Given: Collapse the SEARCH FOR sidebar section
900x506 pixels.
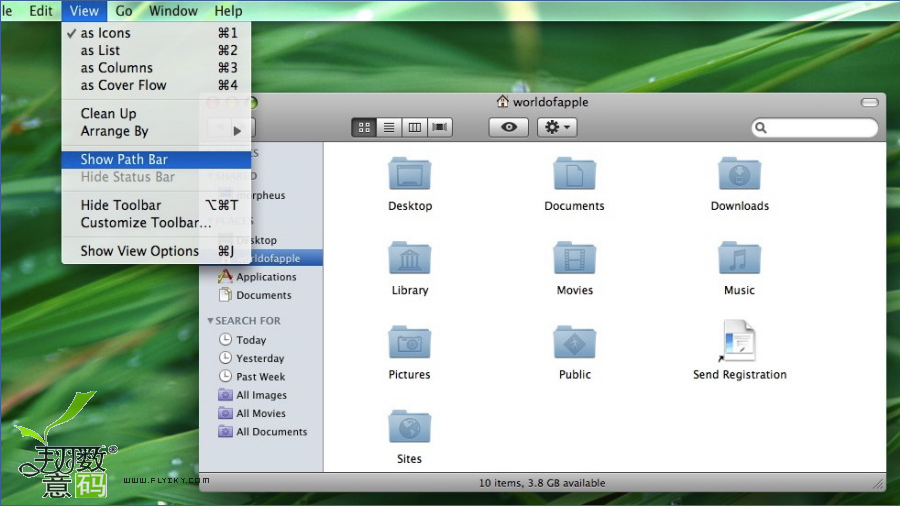Looking at the screenshot, I should coord(210,321).
